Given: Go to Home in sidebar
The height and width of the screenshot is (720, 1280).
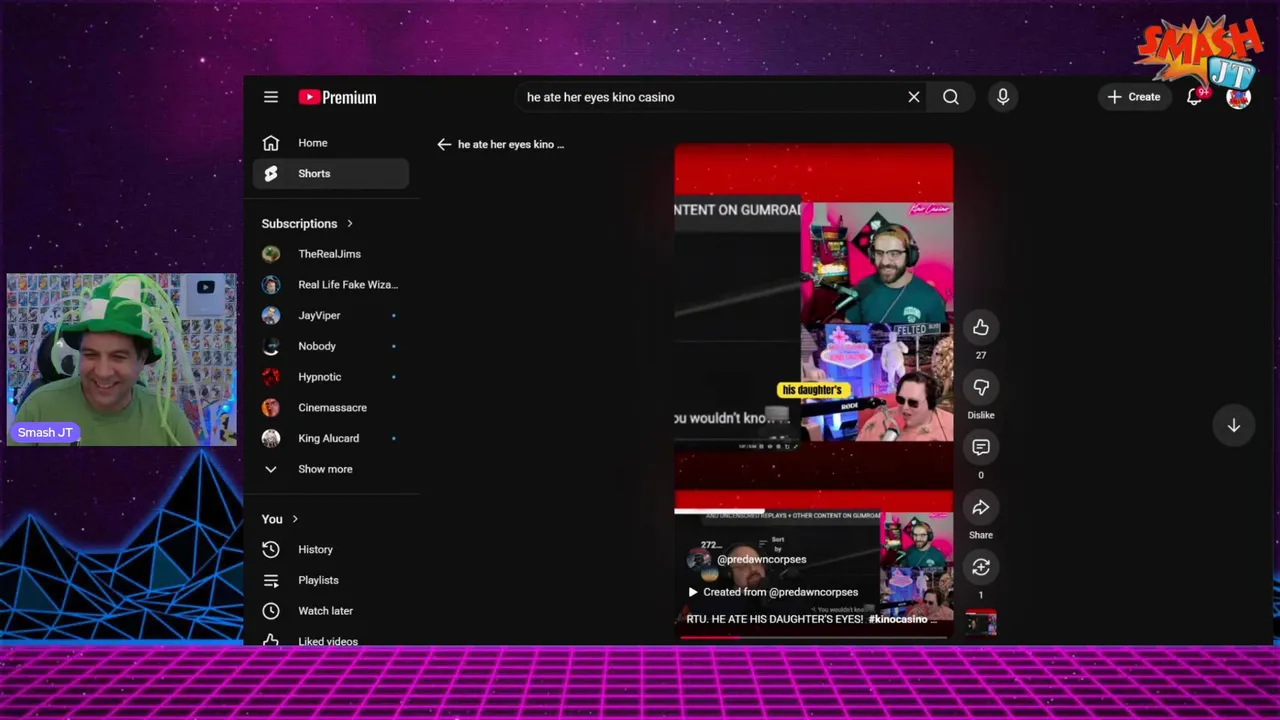Looking at the screenshot, I should click(x=331, y=143).
